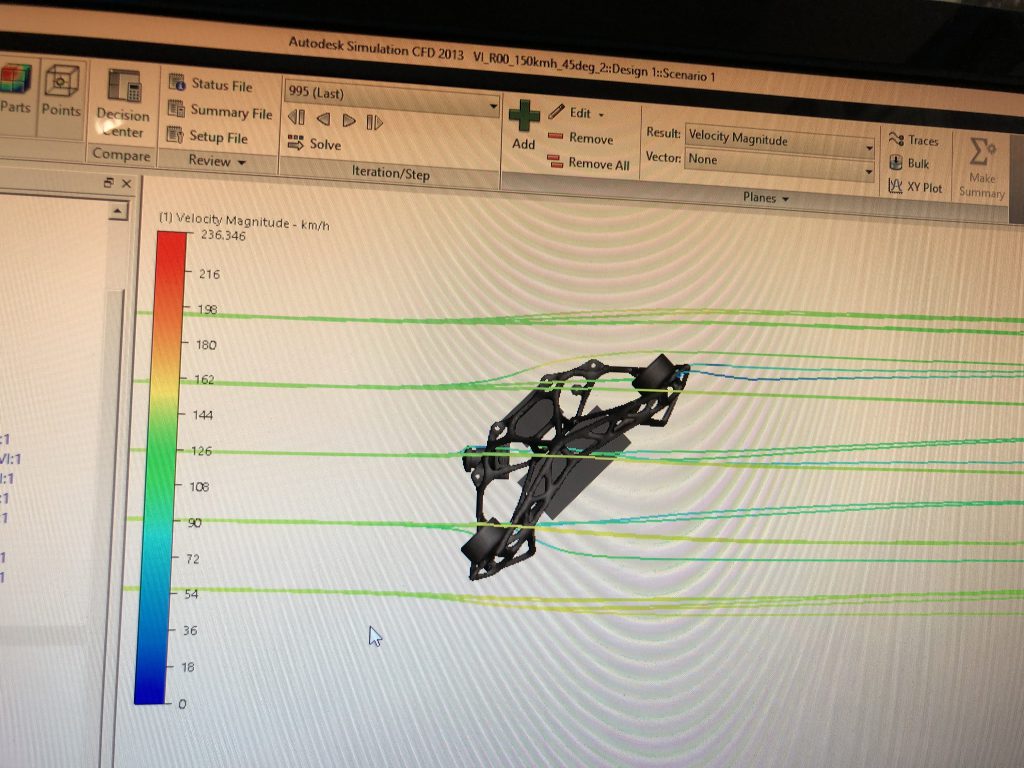Click the 'Result:' field label
1024x768 pixels.
(663, 133)
